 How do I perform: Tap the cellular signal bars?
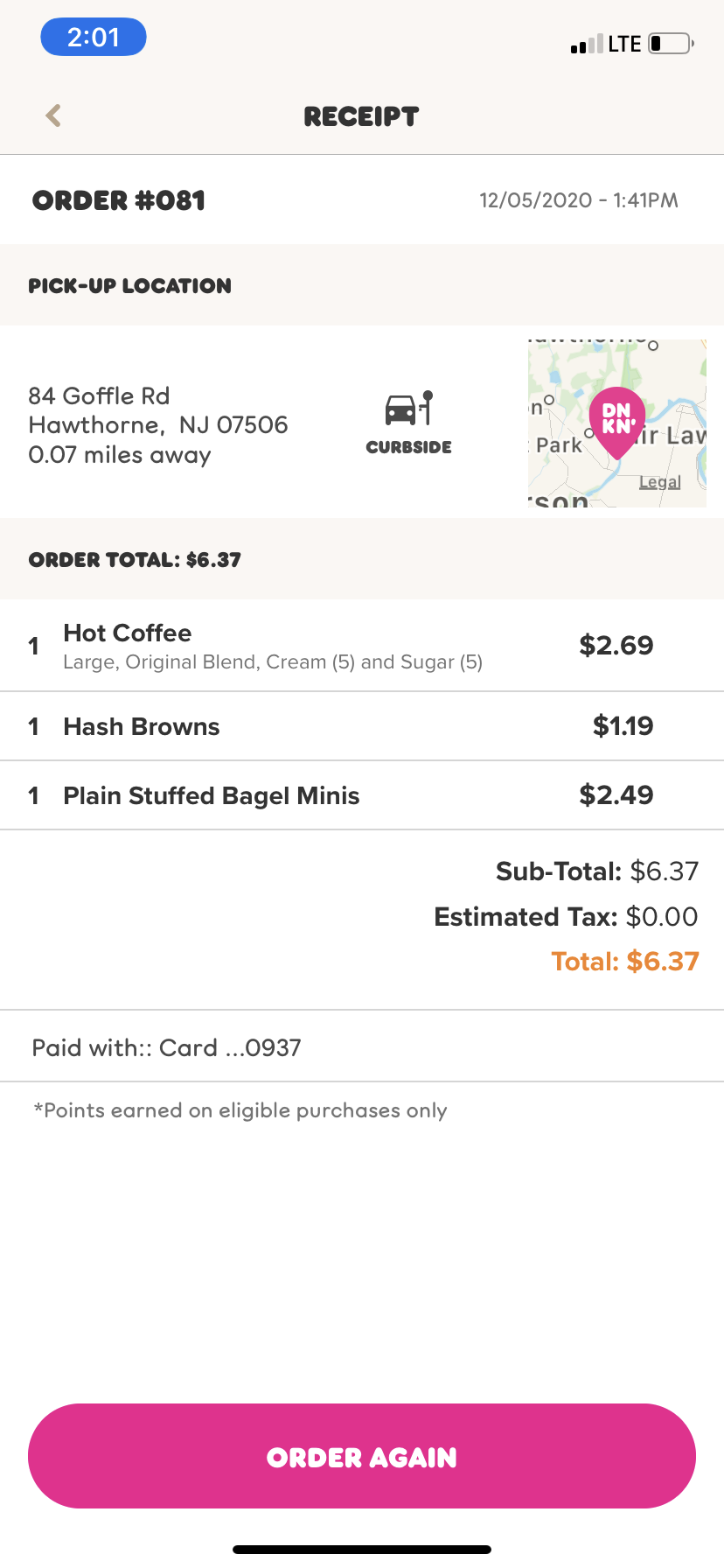tap(586, 45)
